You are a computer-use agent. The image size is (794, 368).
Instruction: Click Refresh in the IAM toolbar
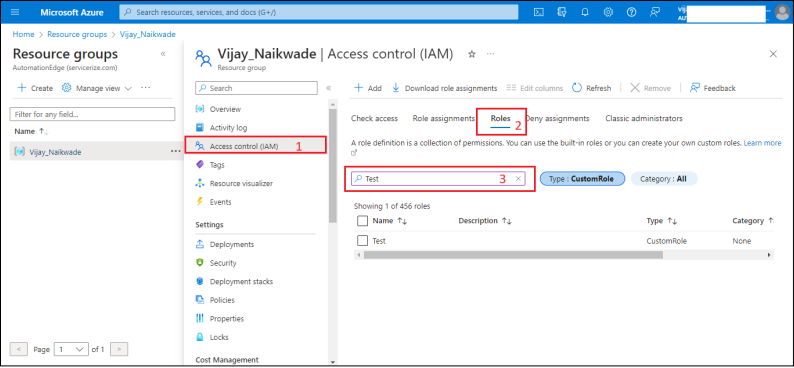coord(591,88)
